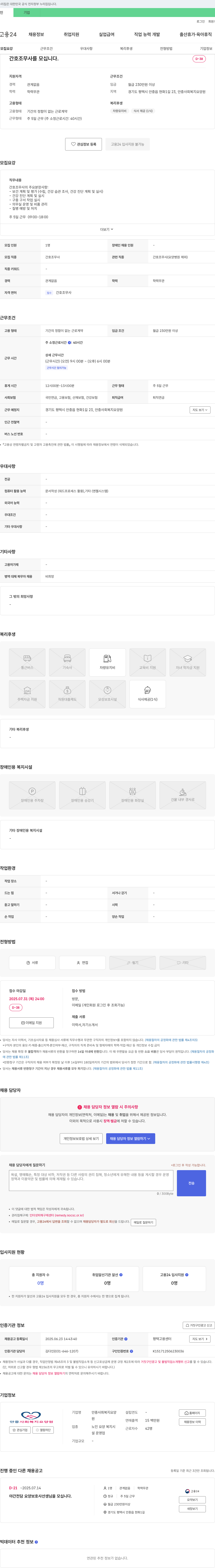
Task: Open the 취업지원 main menu
Action: [71, 35]
